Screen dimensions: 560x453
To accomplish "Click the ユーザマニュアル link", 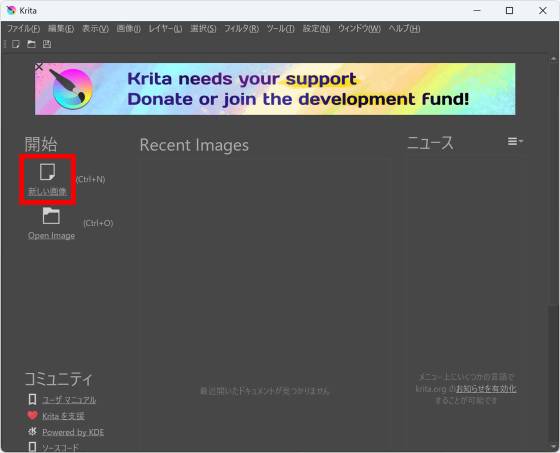I will tap(69, 400).
